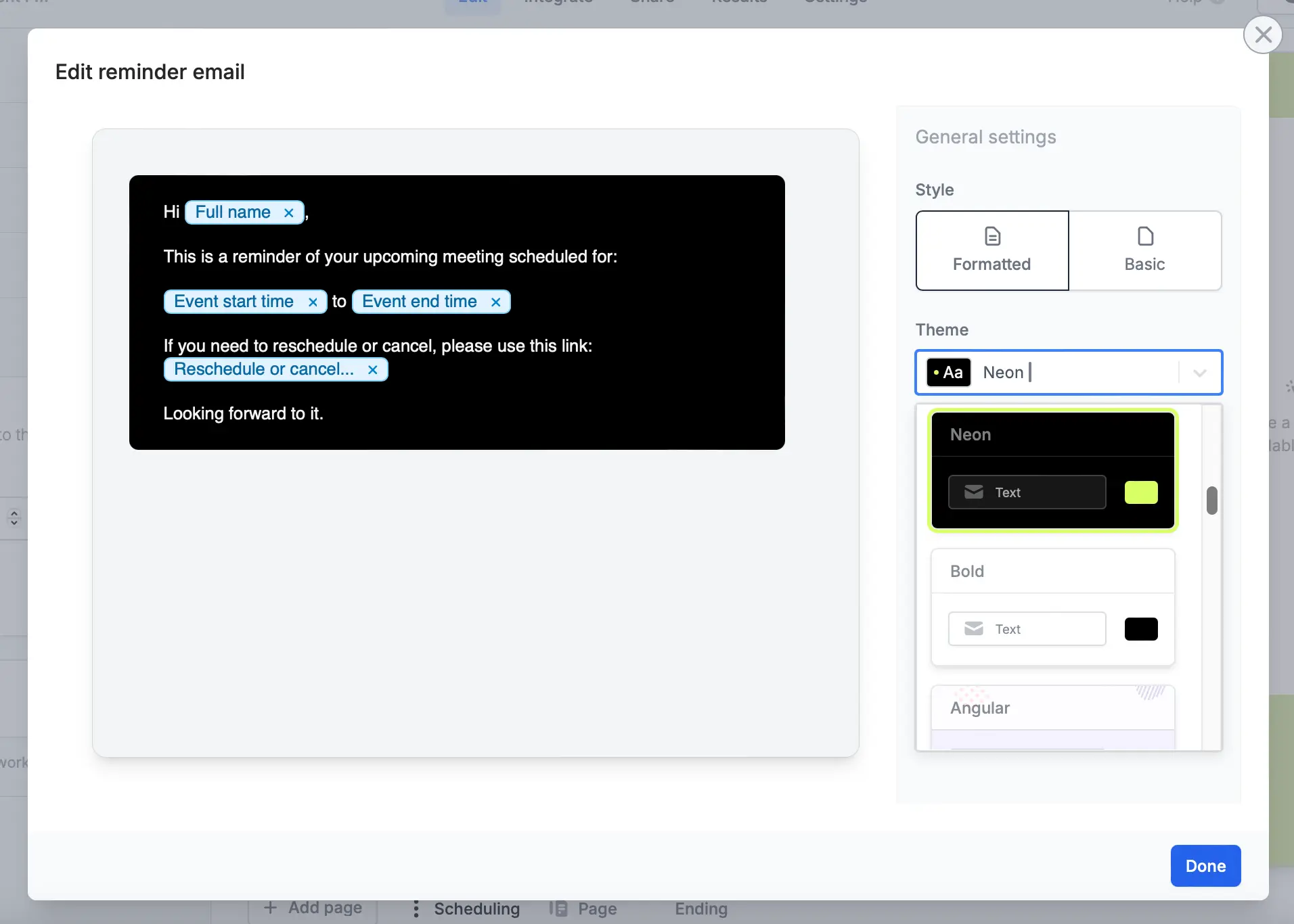Click the Done button

[1205, 866]
